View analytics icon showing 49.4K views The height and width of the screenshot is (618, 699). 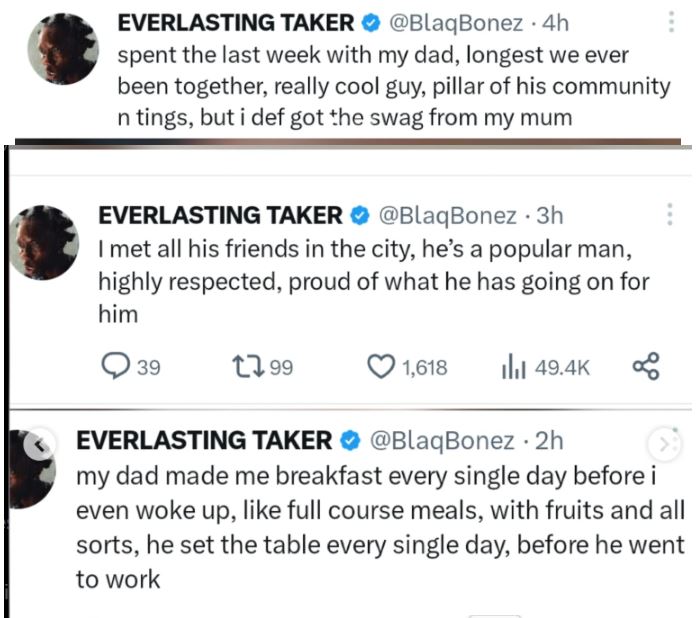(x=514, y=368)
